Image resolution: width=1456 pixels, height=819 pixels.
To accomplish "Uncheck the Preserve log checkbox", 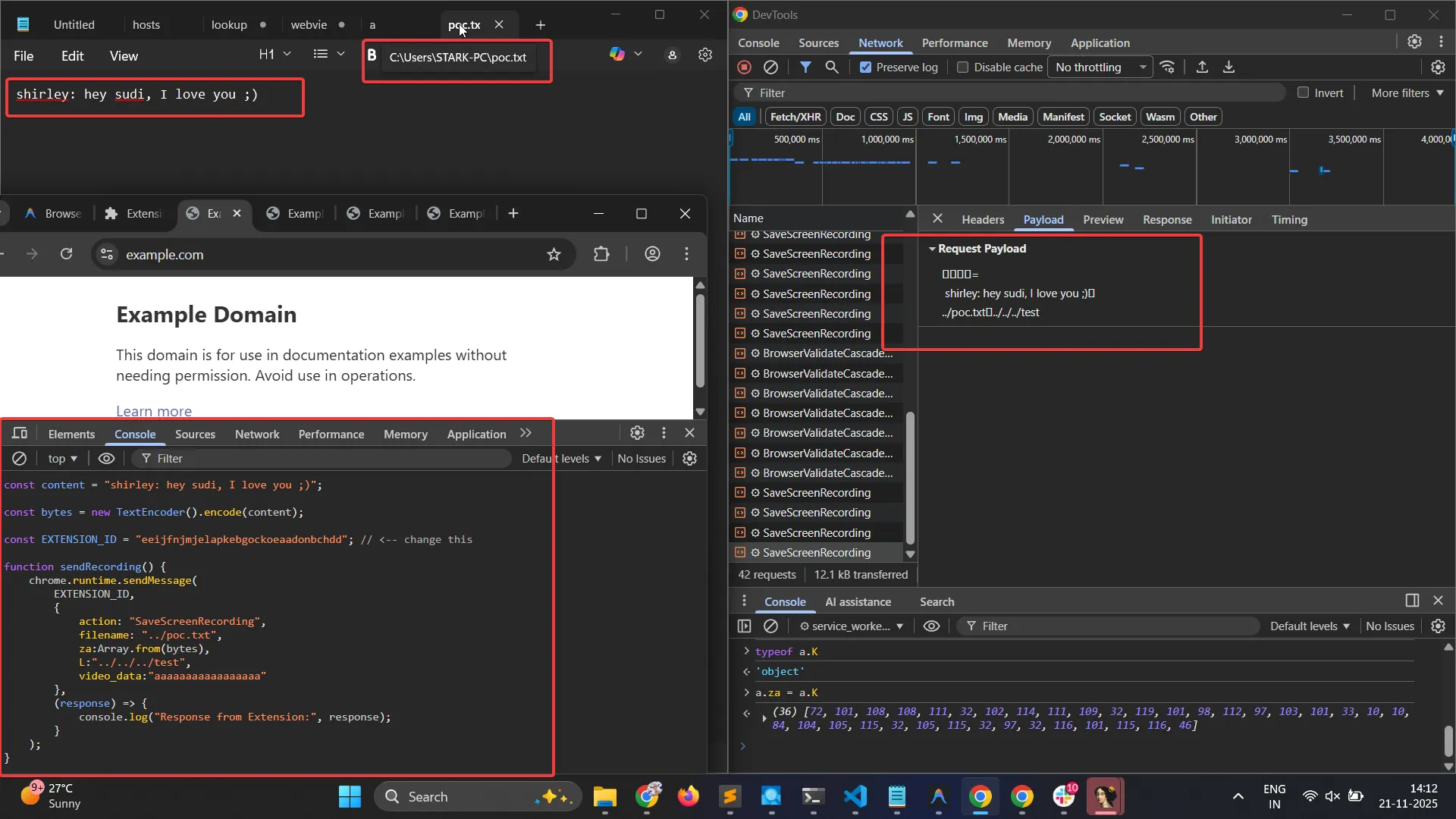I will tap(865, 67).
